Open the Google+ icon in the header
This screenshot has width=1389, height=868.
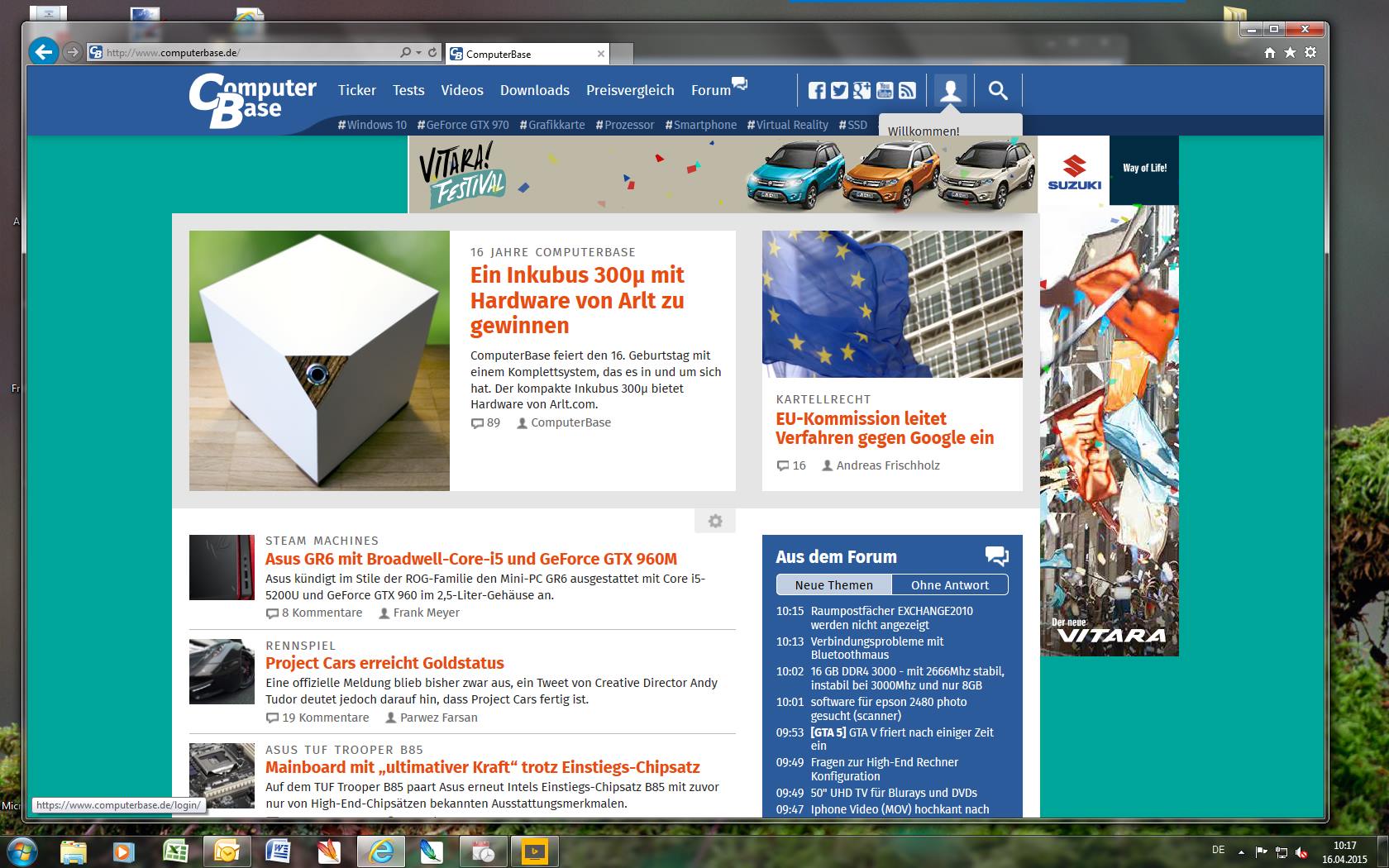pyautogui.click(x=862, y=90)
